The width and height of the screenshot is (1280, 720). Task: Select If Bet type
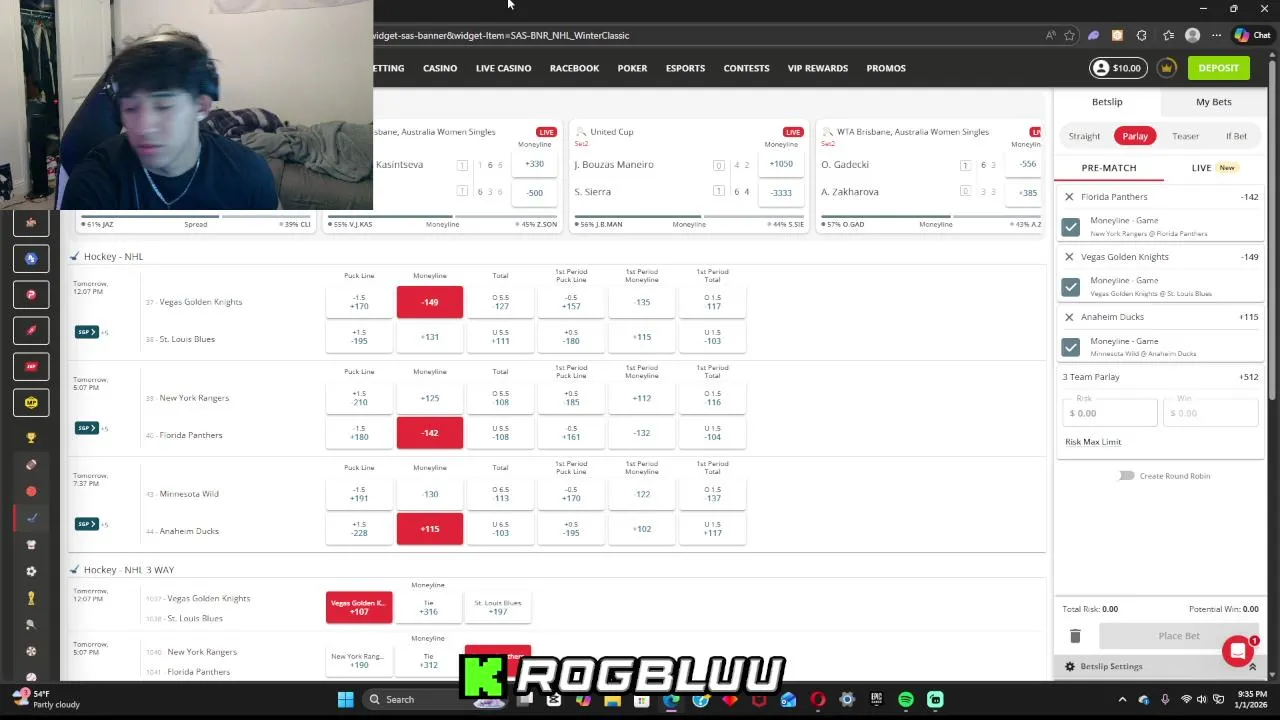[1236, 136]
